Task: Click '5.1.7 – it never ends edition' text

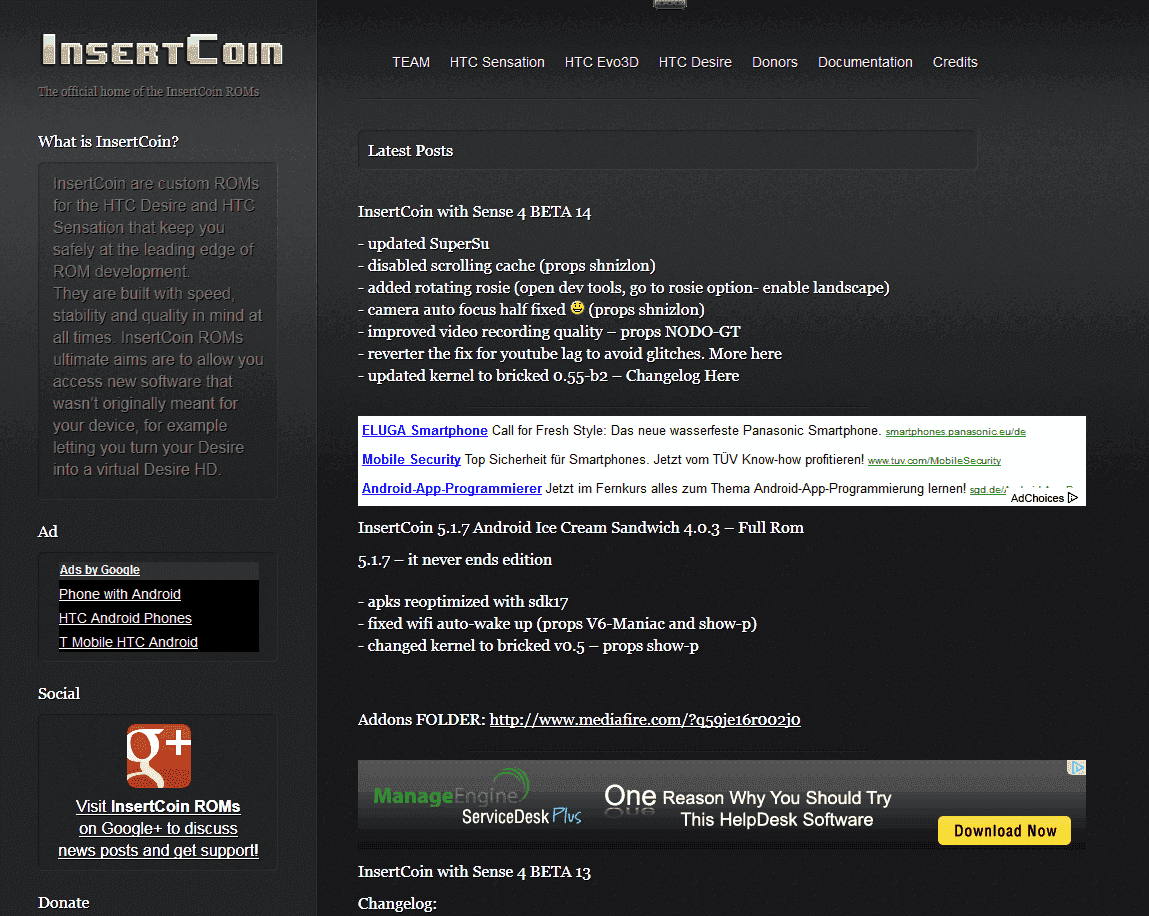Action: coord(455,560)
